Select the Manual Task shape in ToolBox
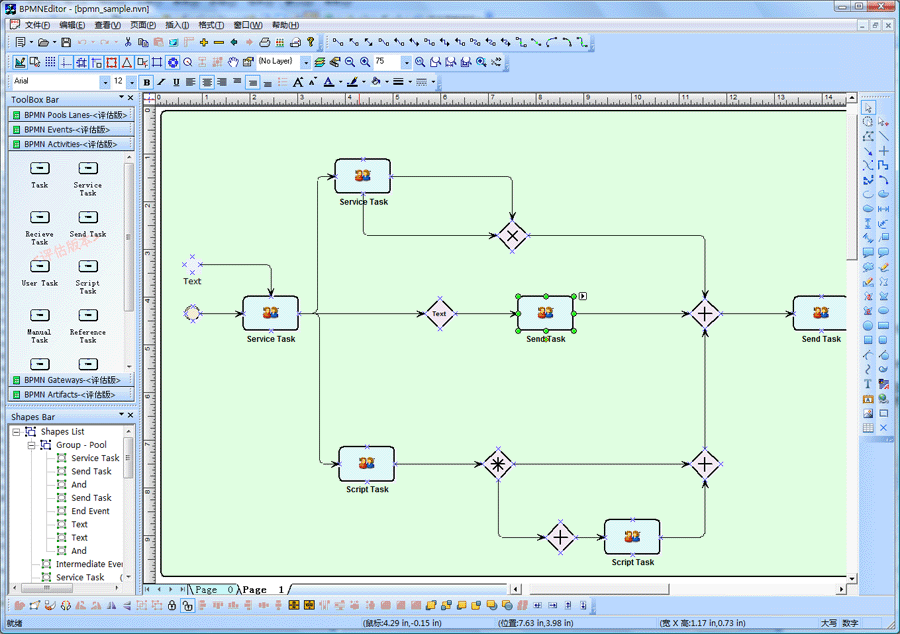The image size is (900, 634). coord(40,319)
